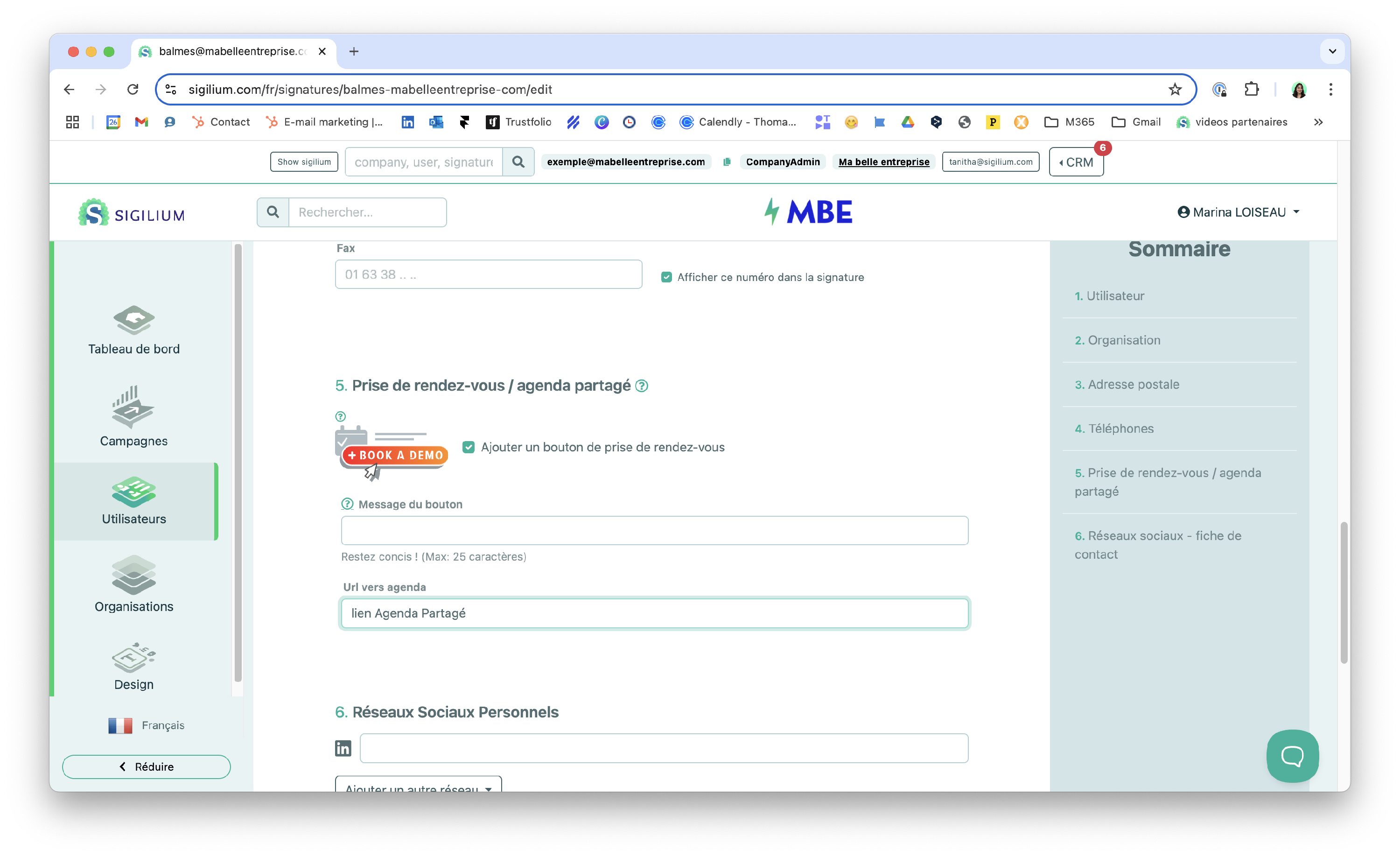Click the help icon beside Prise de rendez-vous heading

coord(642,386)
